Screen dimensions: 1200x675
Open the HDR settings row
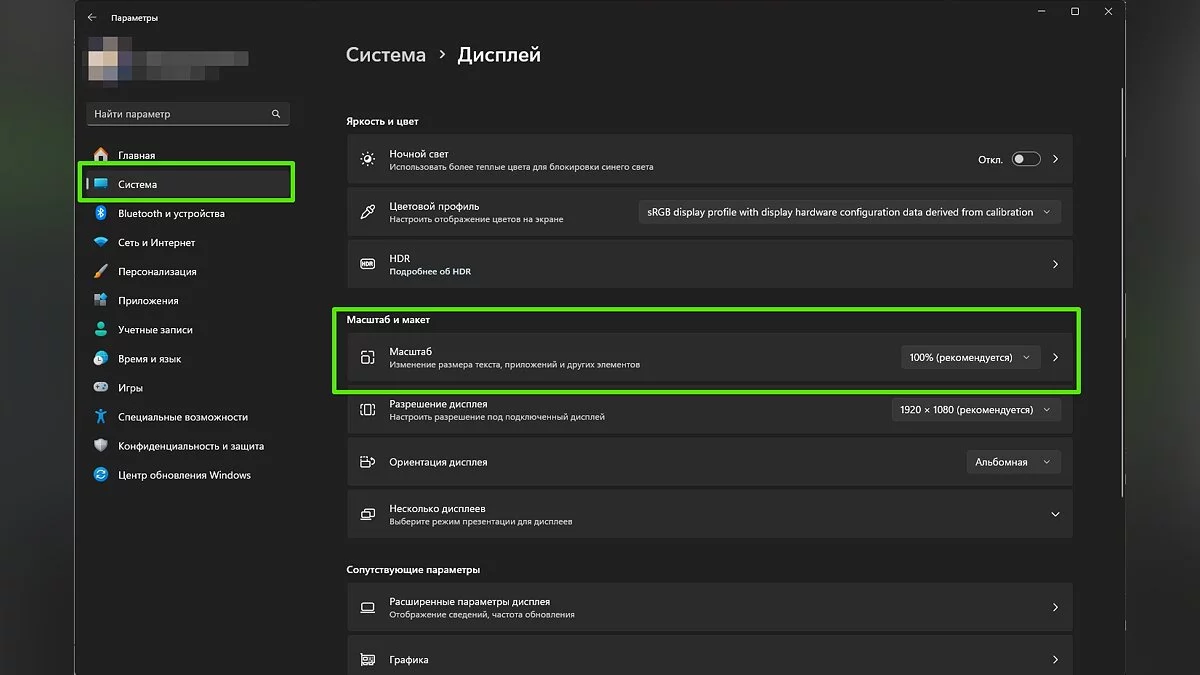(x=709, y=264)
